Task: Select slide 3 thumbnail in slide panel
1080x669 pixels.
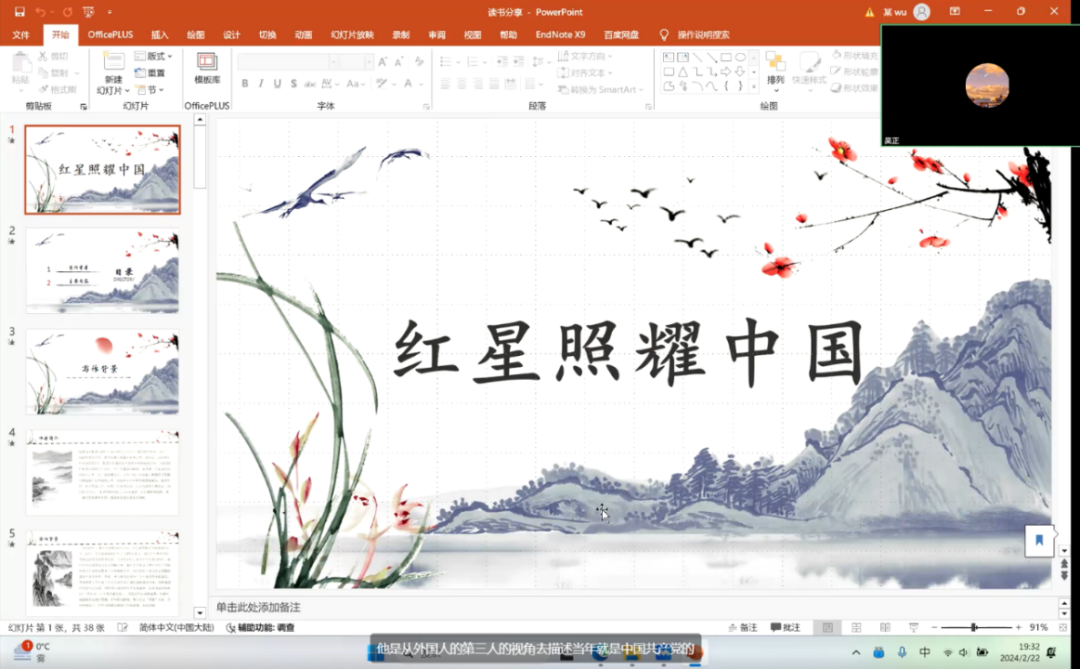Action: [102, 371]
